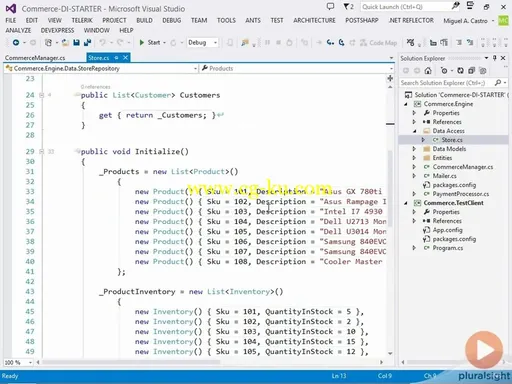Click the Miguel A. Castro account name
This screenshot has width=512, height=384.
coord(465,21)
